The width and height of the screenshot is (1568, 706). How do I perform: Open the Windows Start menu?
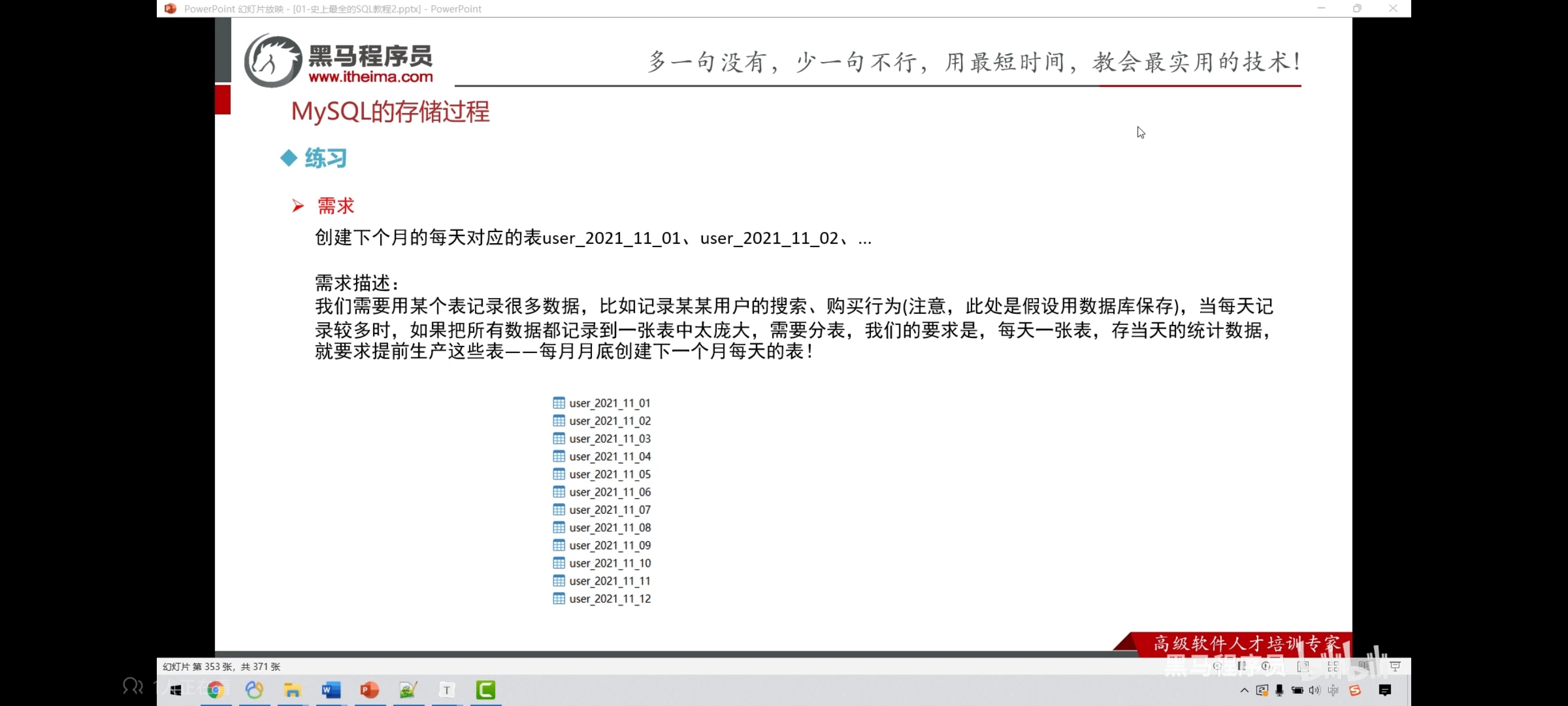176,690
